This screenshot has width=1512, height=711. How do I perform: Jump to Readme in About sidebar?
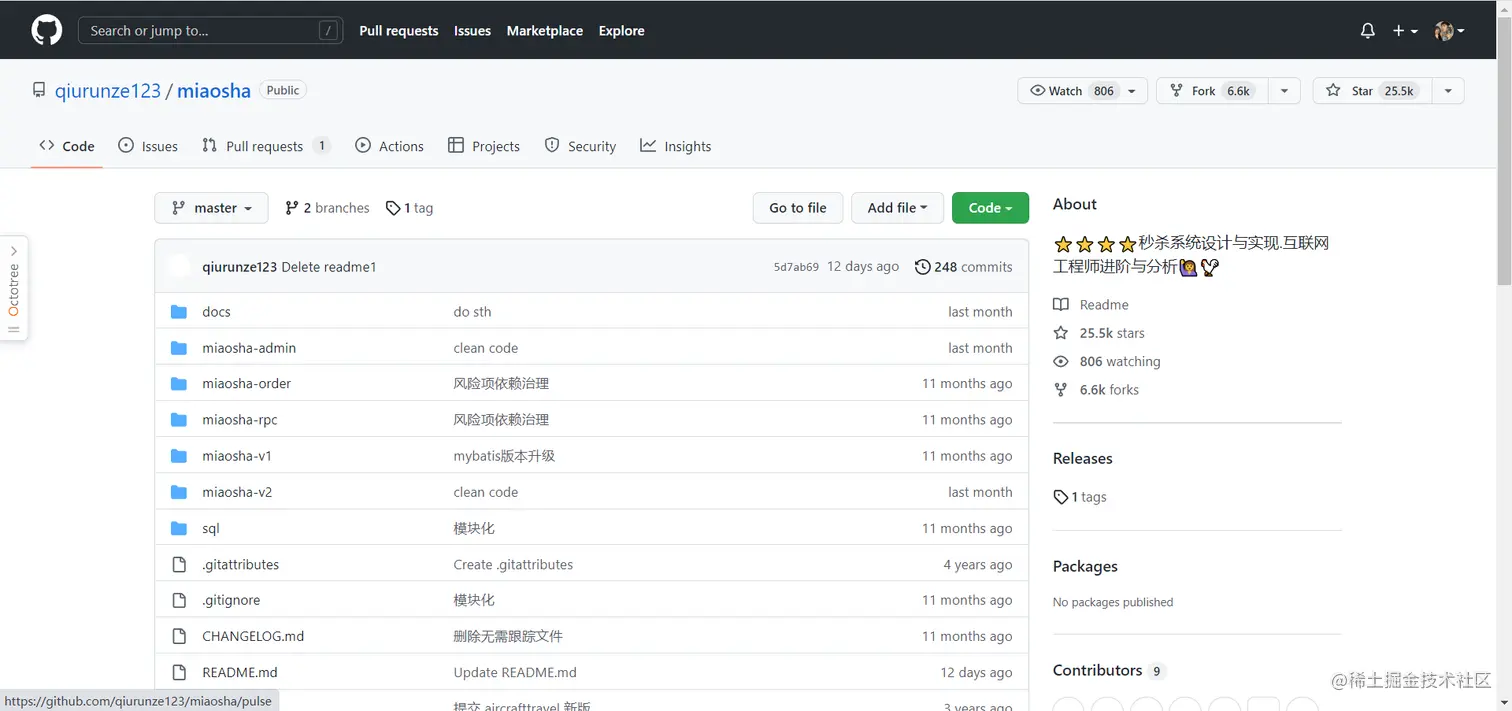(1091, 305)
